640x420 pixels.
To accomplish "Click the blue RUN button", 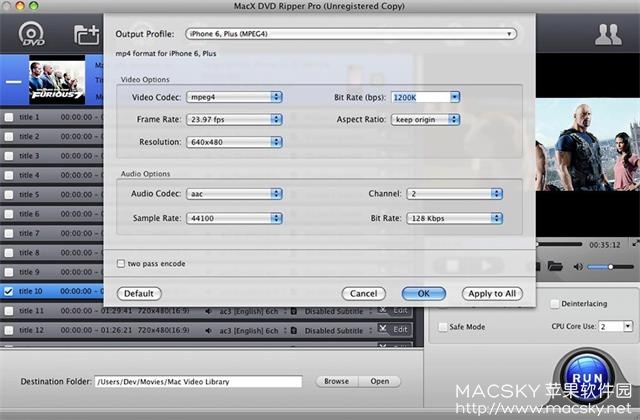I will (x=587, y=378).
